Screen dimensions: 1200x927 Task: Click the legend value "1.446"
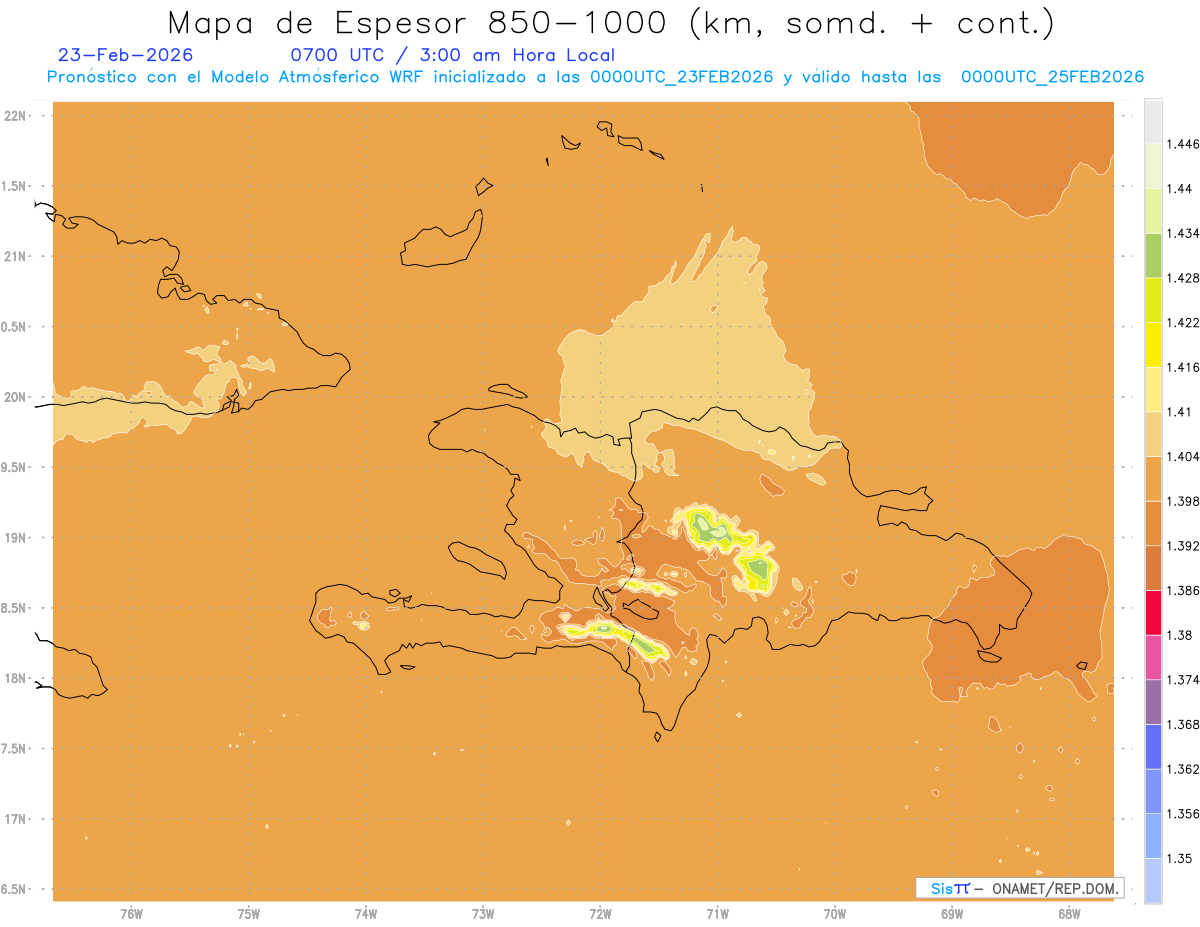click(1185, 144)
